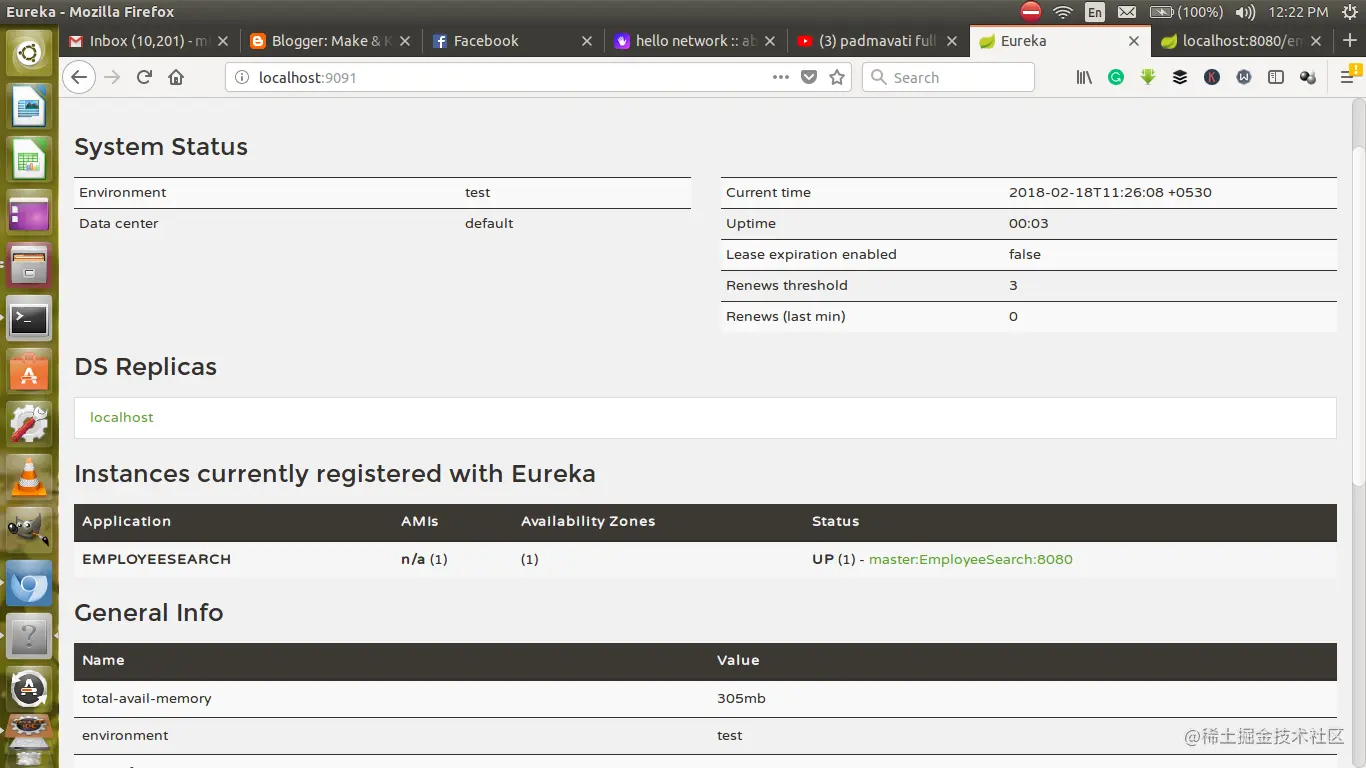Open the Wi-Fi network indicator

(1063, 12)
